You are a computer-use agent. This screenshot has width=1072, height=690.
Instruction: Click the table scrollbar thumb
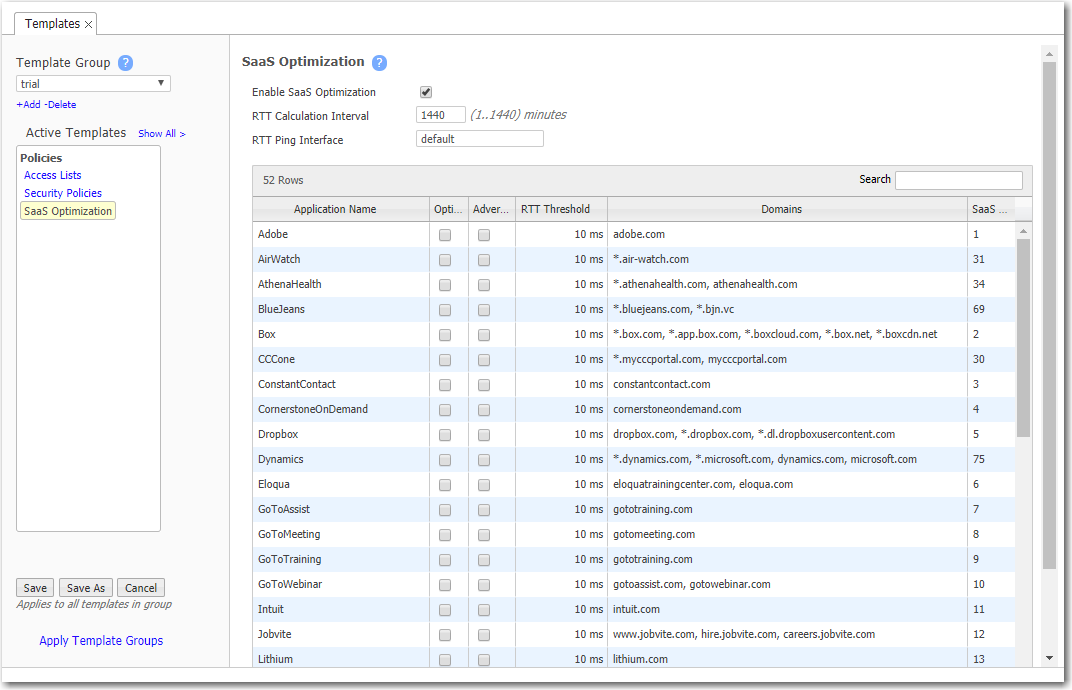(1023, 338)
